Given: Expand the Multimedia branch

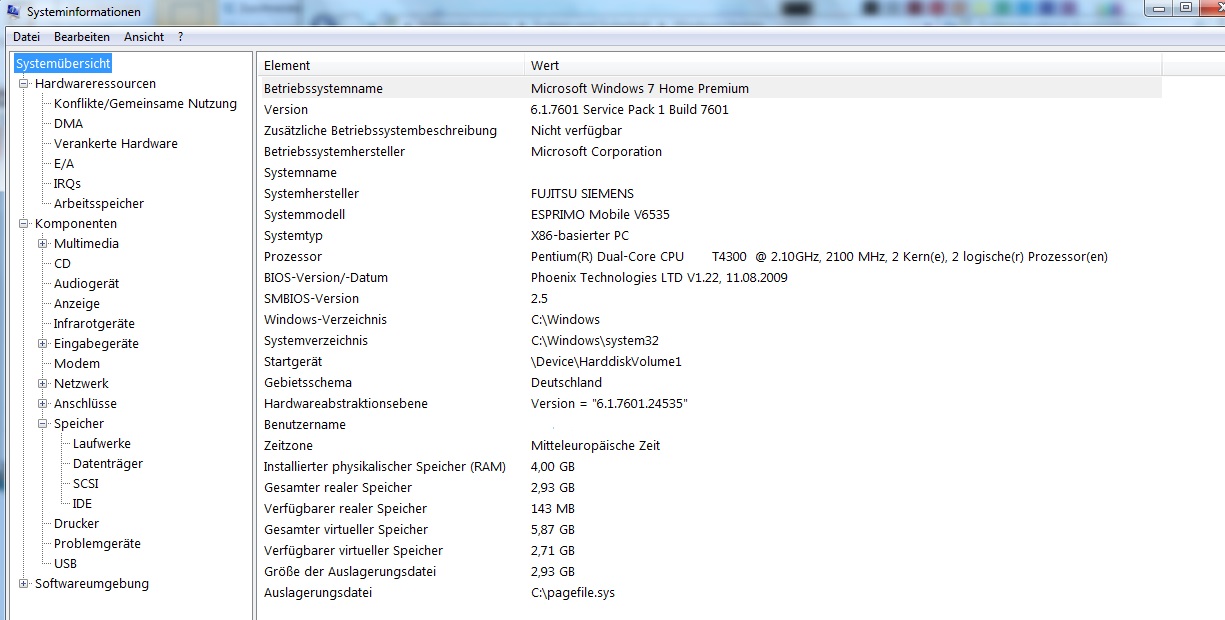Looking at the screenshot, I should pyautogui.click(x=41, y=243).
